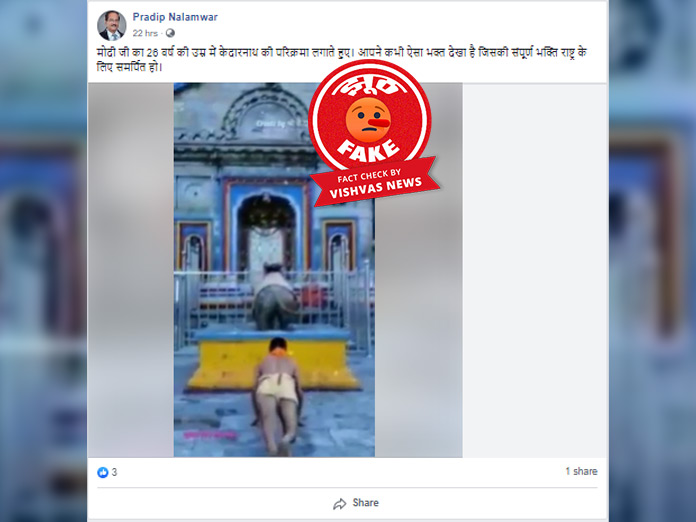Click the empty gray area beside the video
Viewport: 696px width, 522px height.
click(x=534, y=270)
